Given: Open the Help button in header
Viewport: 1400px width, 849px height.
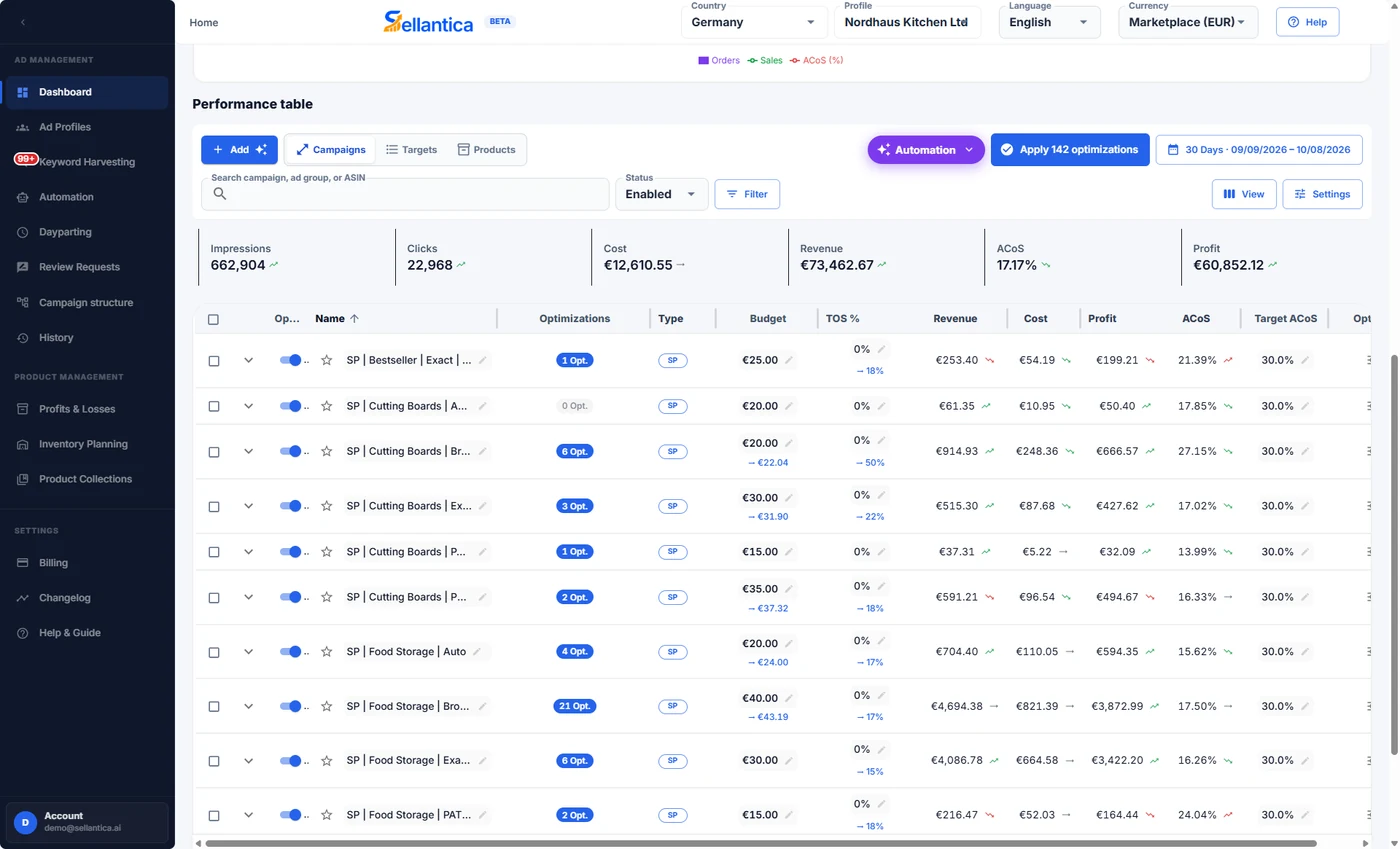Looking at the screenshot, I should [x=1307, y=22].
